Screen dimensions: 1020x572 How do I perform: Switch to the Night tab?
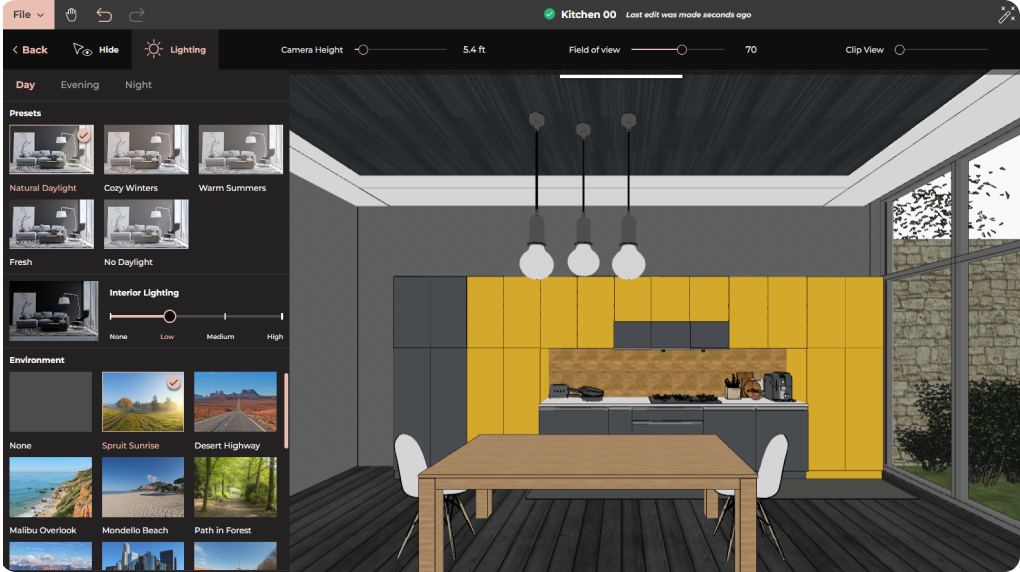point(138,85)
